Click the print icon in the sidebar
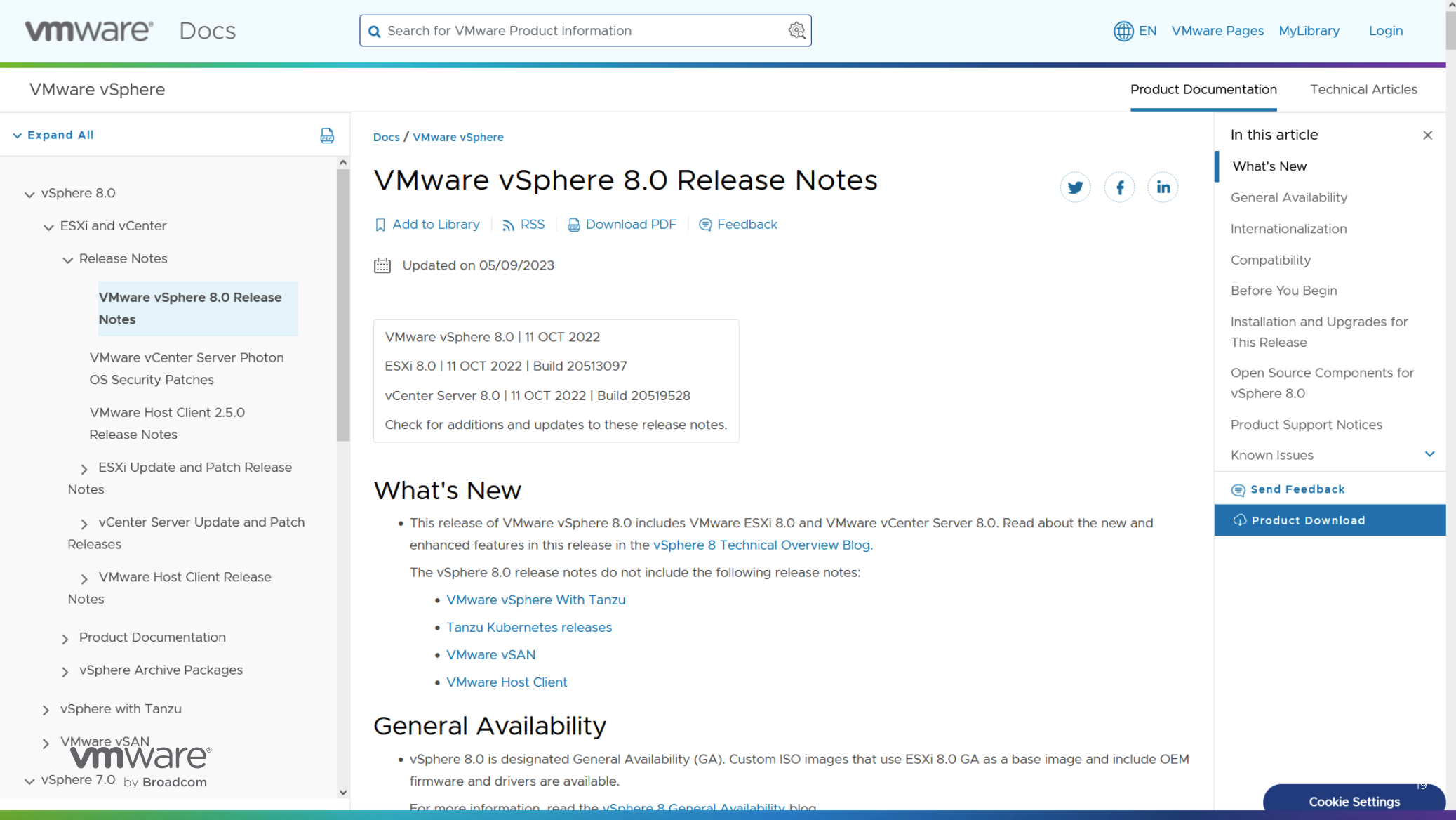This screenshot has height=820, width=1456. 327,135
